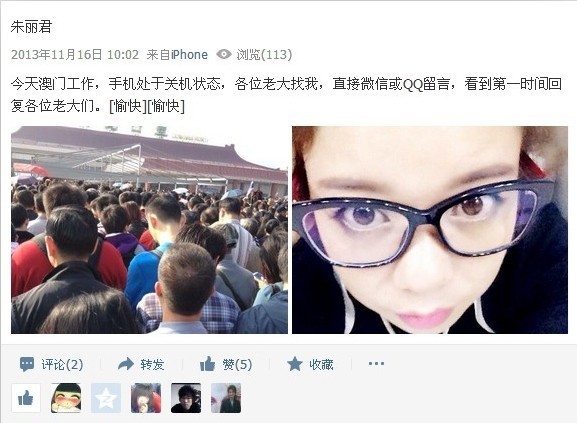Open the blue star liker avatar
This screenshot has height=423, width=577.
(106, 398)
